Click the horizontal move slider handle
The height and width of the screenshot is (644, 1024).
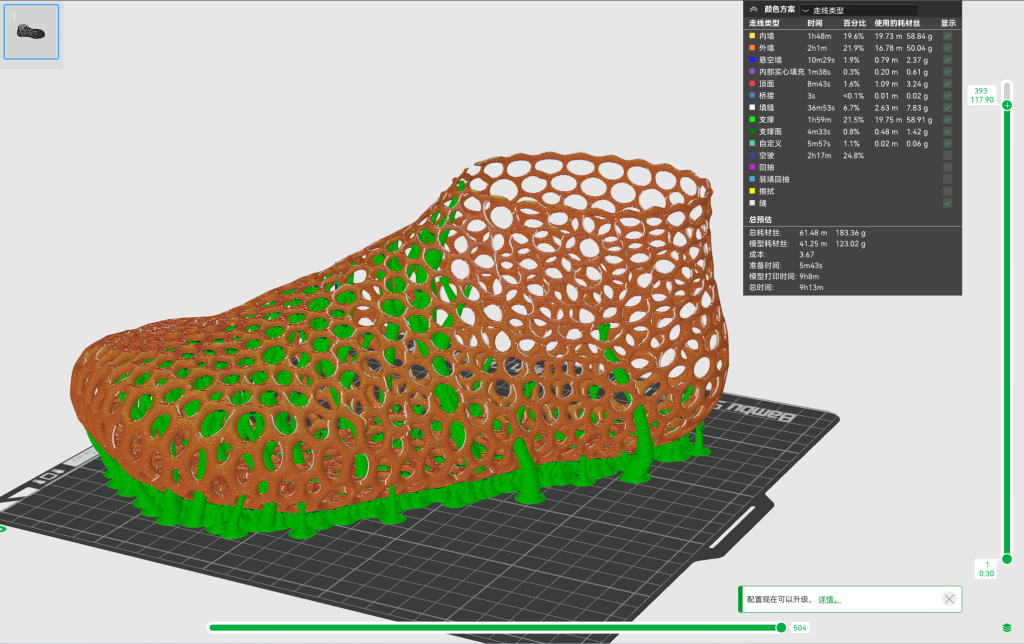click(781, 627)
